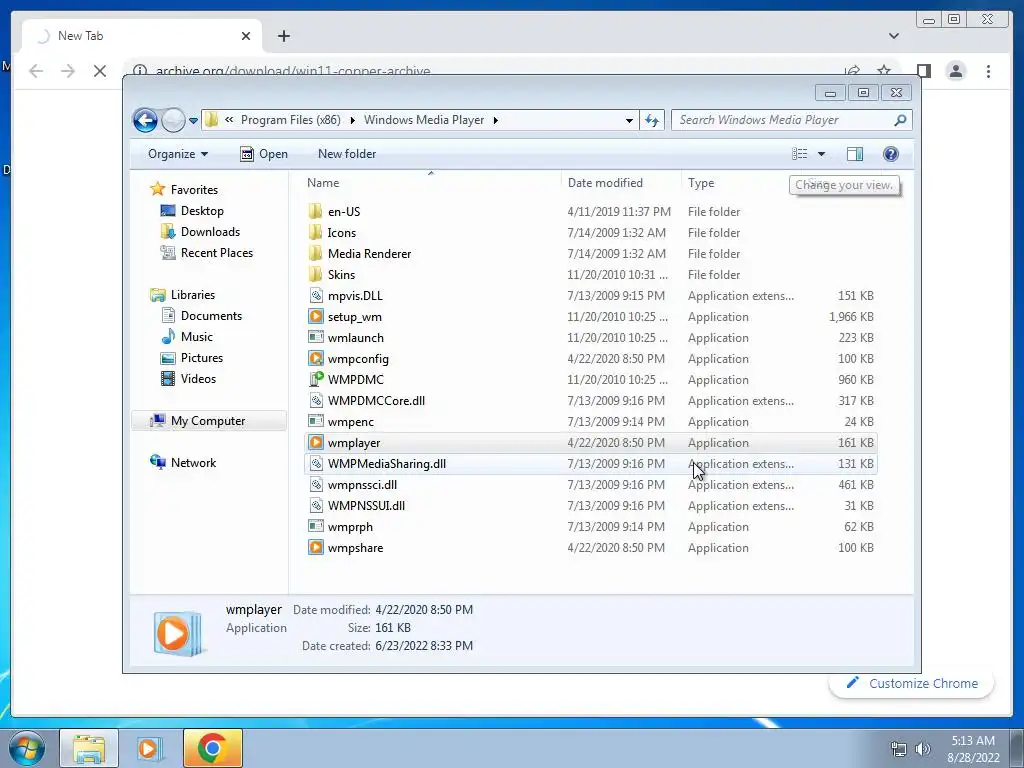Screen dimensions: 1024x768
Task: Click wmplayer thumbnail in details pane
Action: coord(178,633)
